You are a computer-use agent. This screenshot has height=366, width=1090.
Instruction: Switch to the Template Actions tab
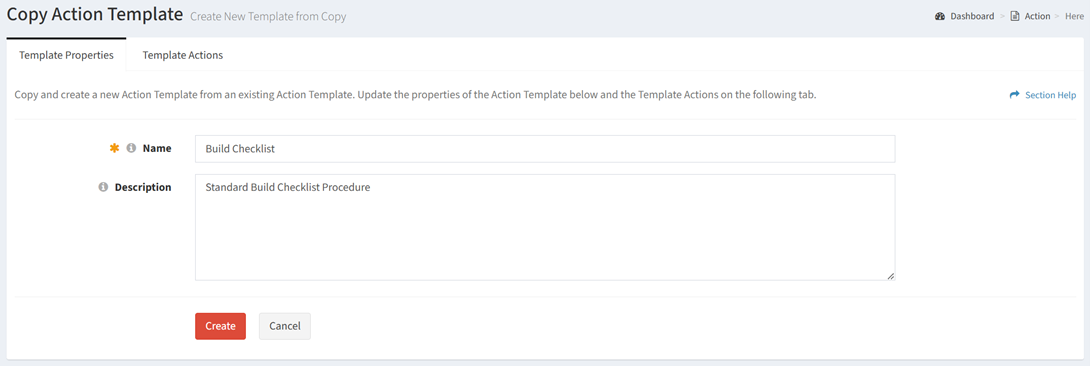pos(183,55)
